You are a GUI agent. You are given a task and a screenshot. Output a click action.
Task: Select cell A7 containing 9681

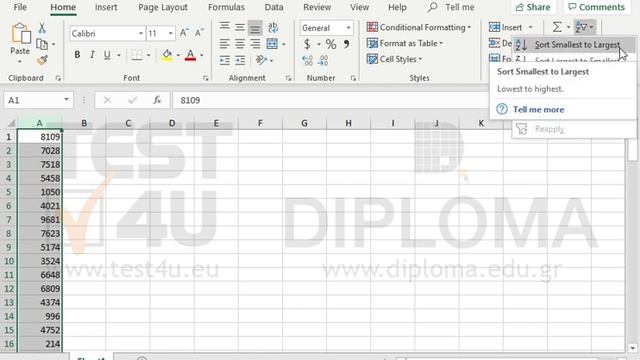(x=40, y=220)
